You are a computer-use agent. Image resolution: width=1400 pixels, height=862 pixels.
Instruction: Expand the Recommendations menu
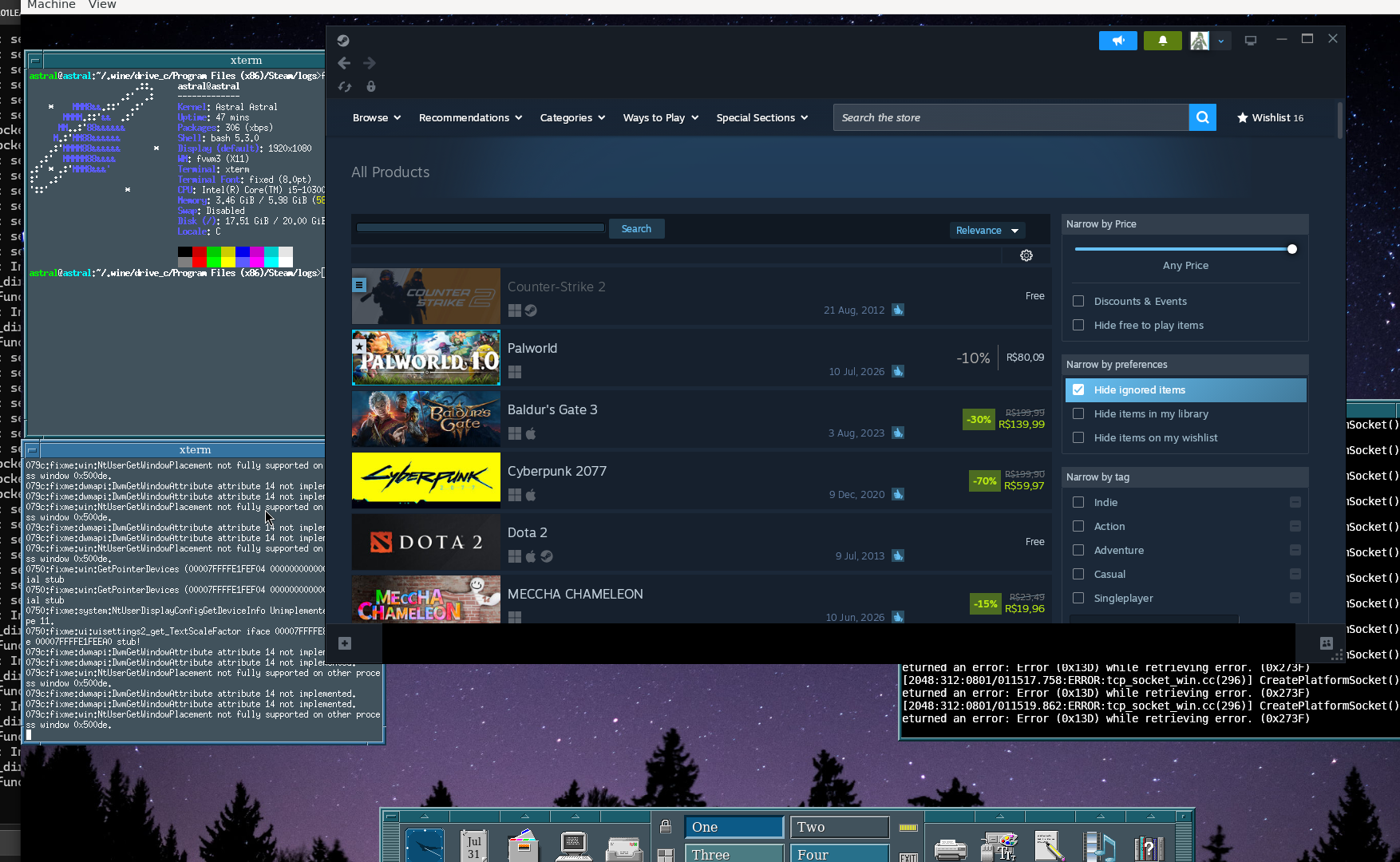pos(470,117)
